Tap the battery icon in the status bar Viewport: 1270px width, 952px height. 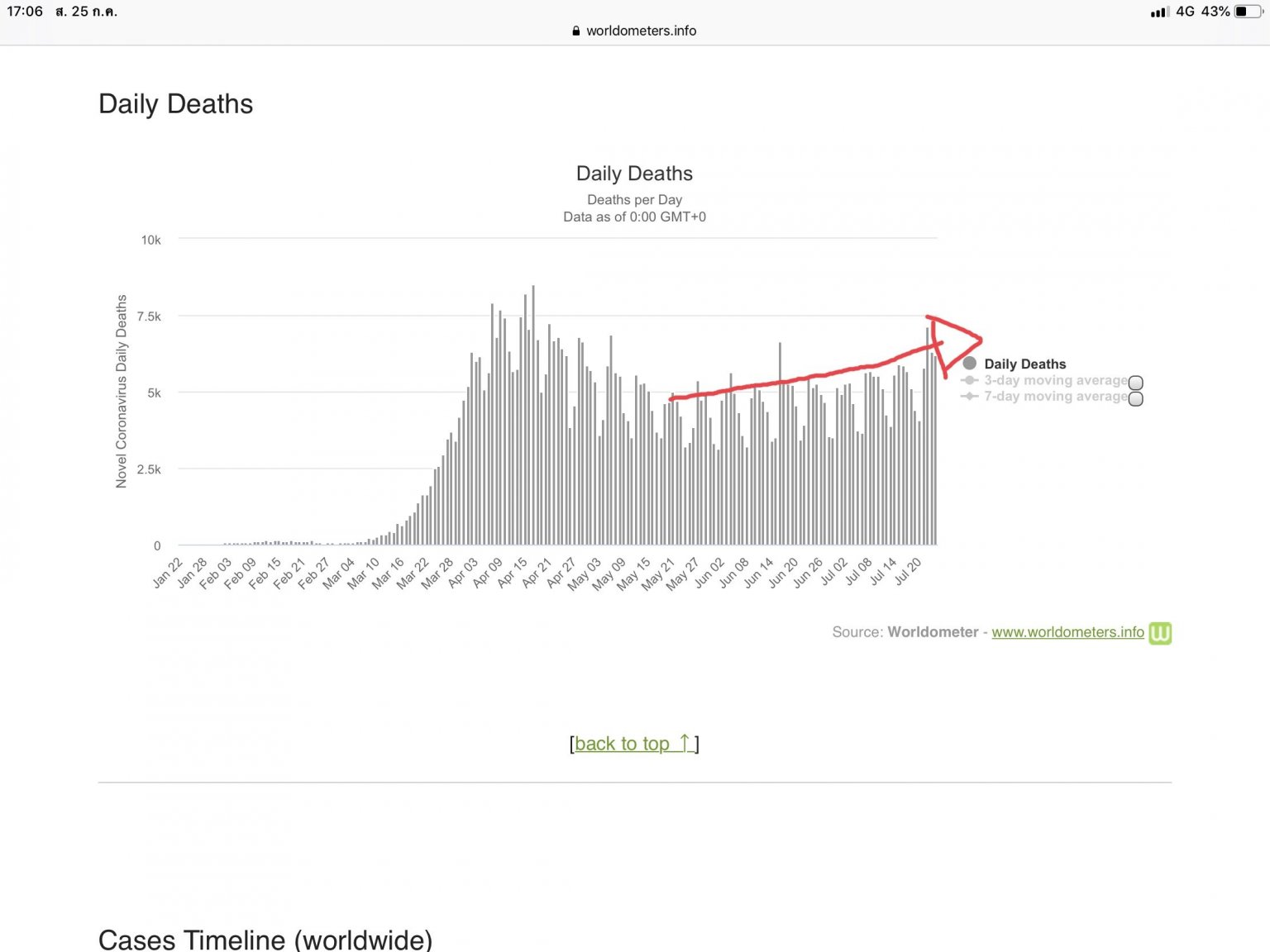click(x=1248, y=12)
